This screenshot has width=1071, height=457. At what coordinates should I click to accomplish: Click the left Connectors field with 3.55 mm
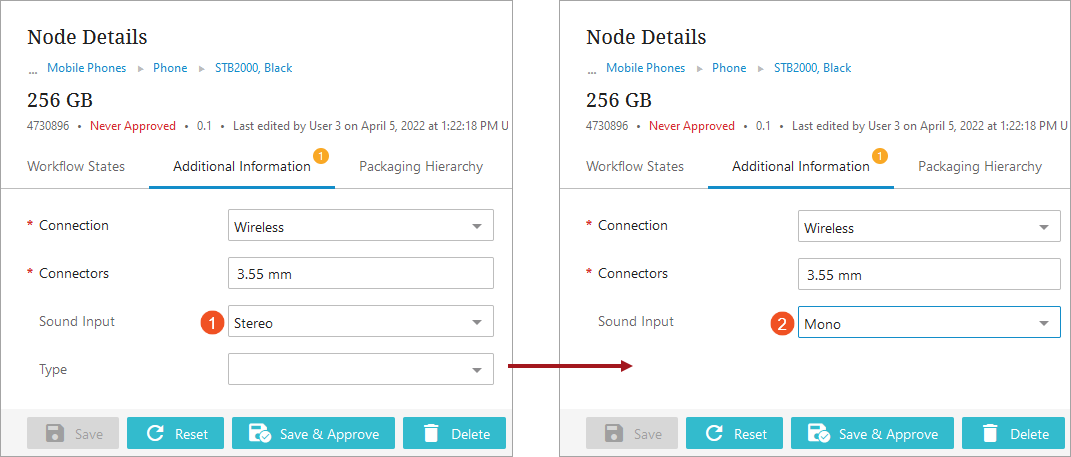tap(360, 273)
